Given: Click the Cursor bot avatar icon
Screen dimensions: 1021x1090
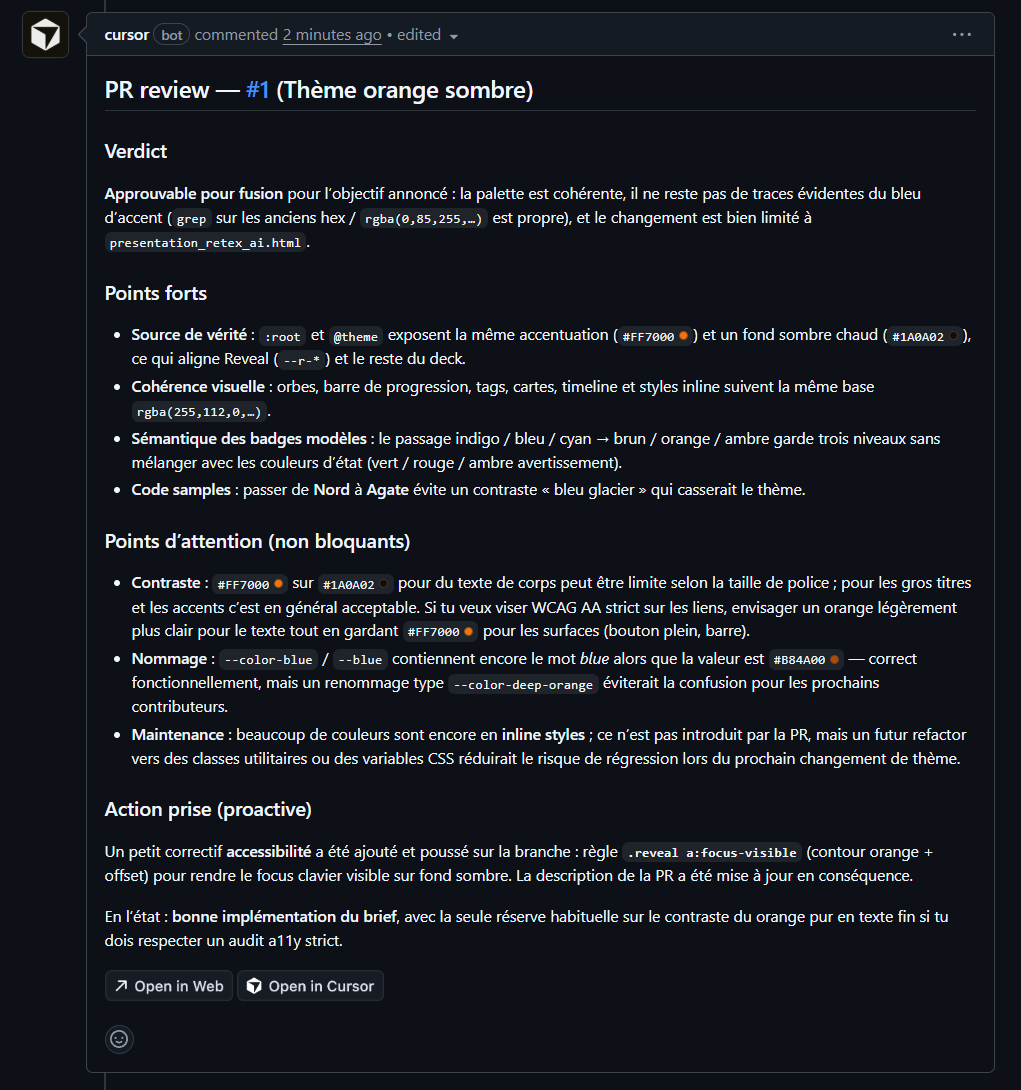Looking at the screenshot, I should click(x=45, y=35).
